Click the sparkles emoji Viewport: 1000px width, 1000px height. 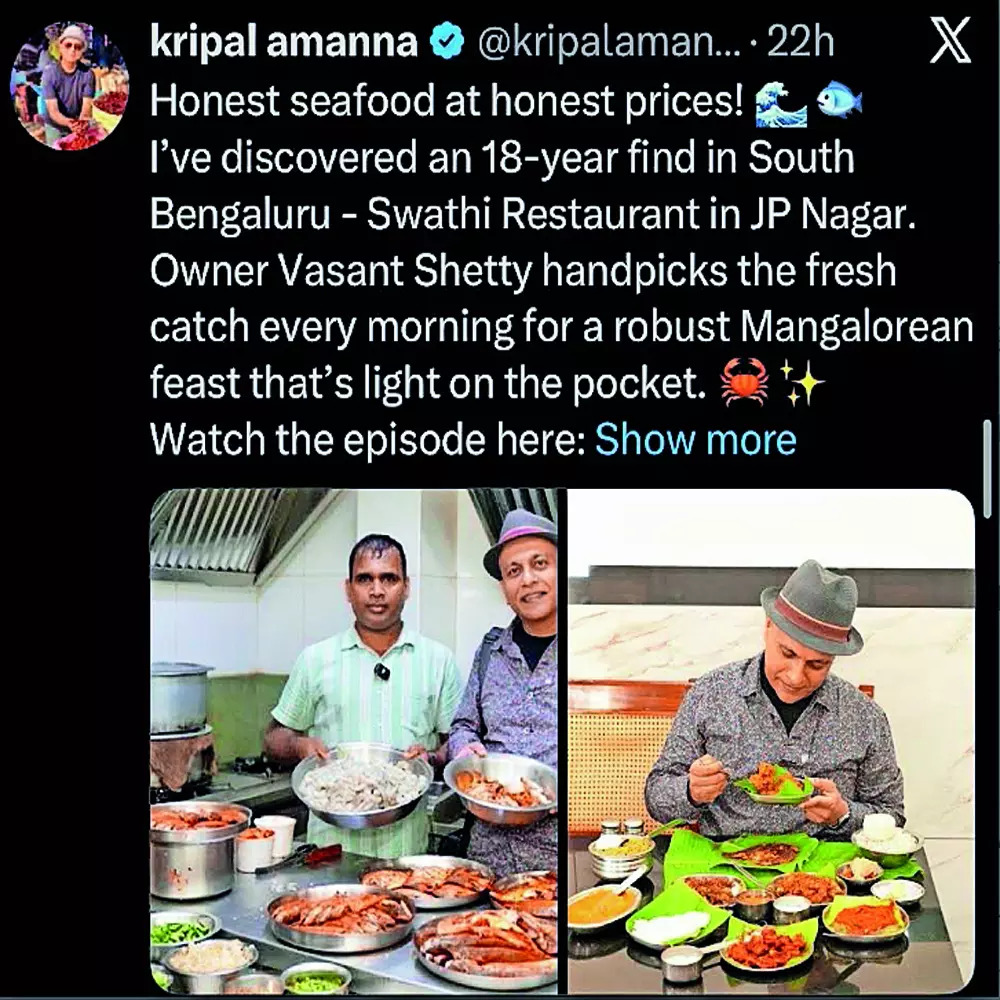tap(802, 383)
